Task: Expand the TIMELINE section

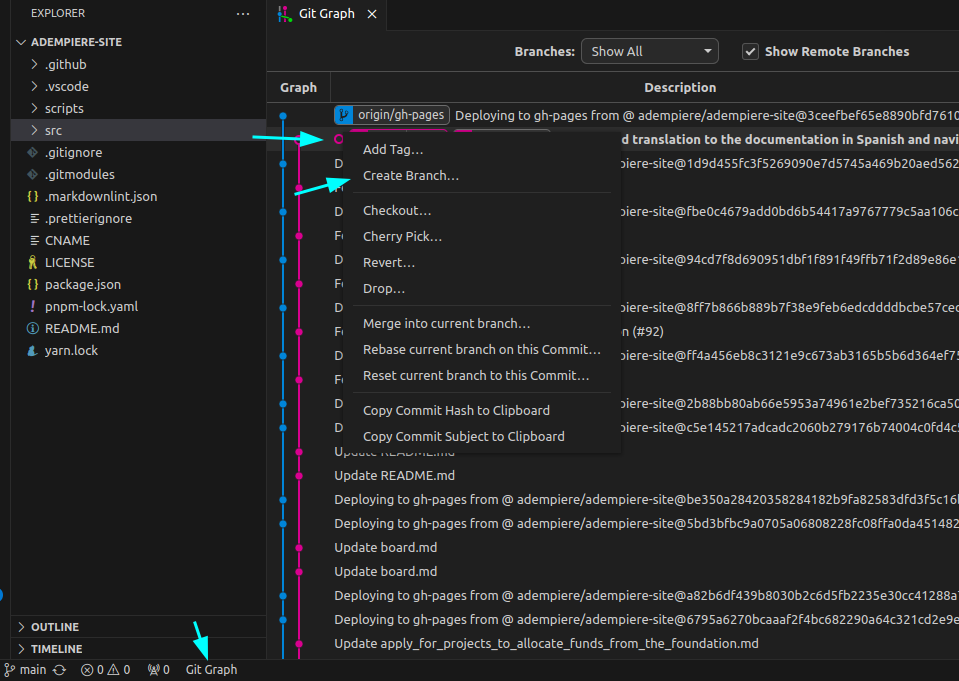Action: click(21, 649)
